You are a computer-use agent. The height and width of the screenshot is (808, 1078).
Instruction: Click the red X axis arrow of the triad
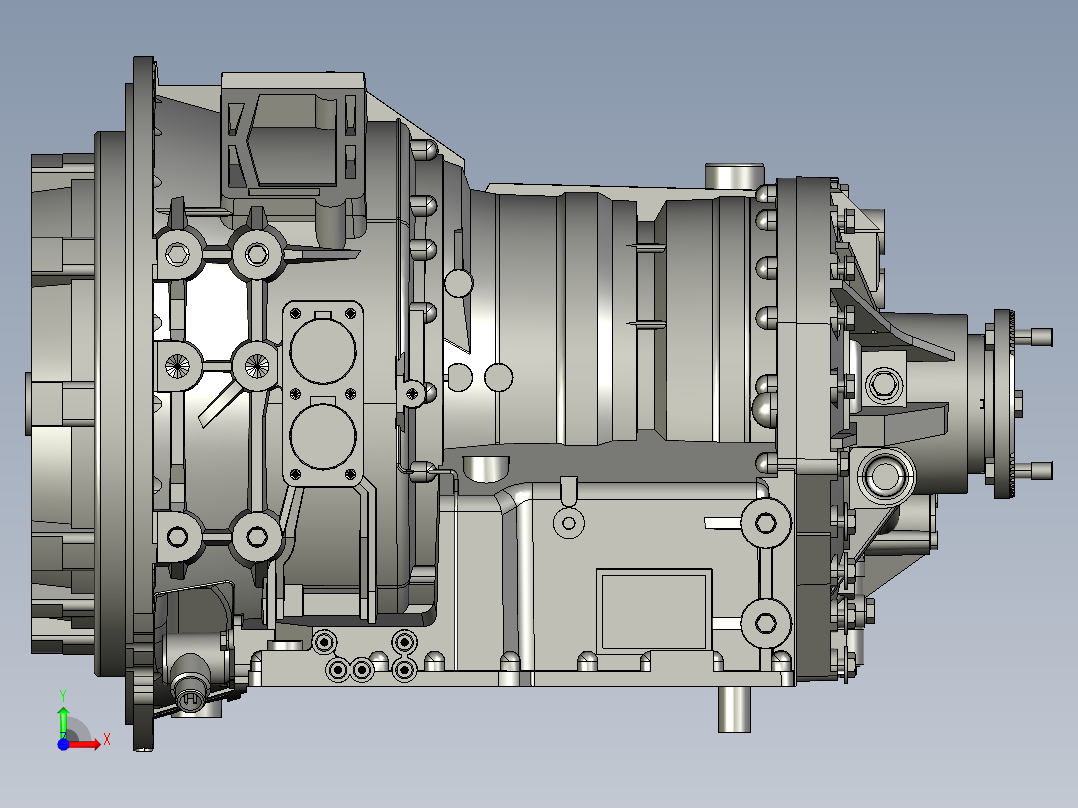(x=84, y=744)
